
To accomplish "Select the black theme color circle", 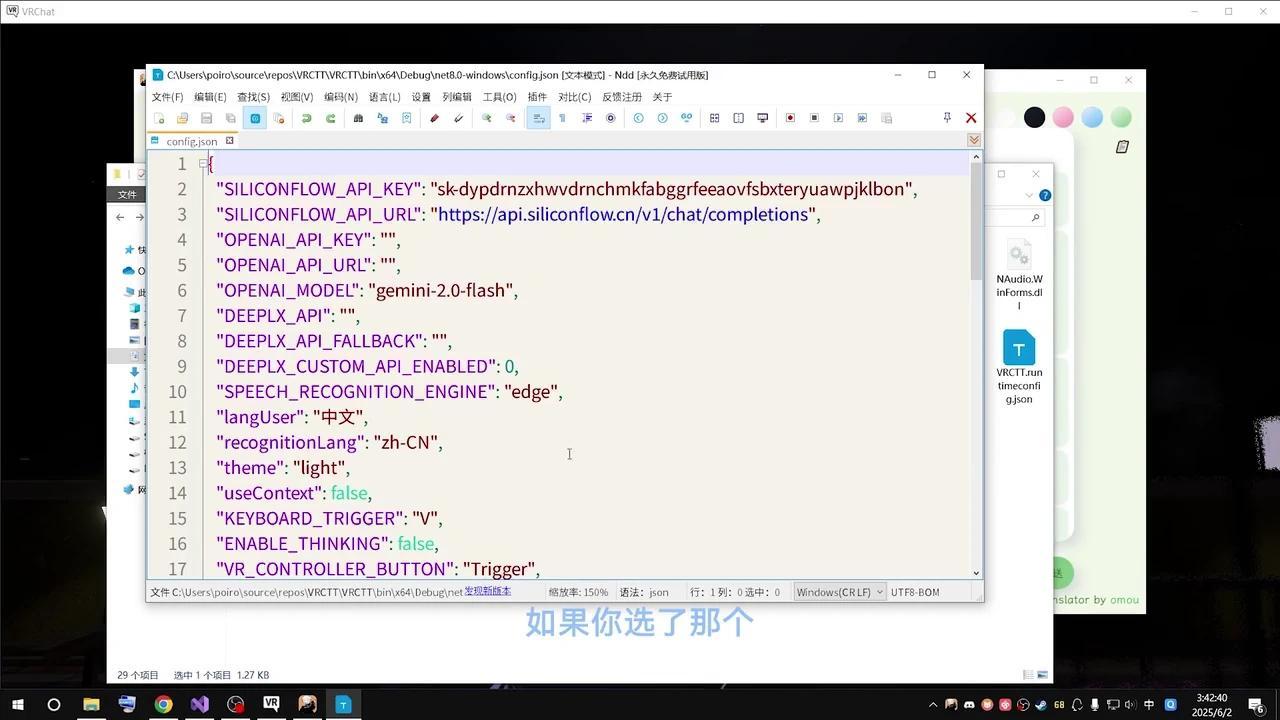I will [1034, 118].
